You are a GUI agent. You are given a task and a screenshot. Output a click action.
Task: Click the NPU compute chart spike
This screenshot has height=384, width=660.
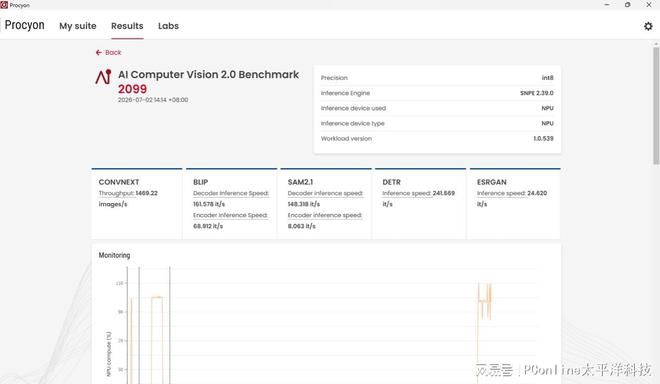[x=484, y=301]
